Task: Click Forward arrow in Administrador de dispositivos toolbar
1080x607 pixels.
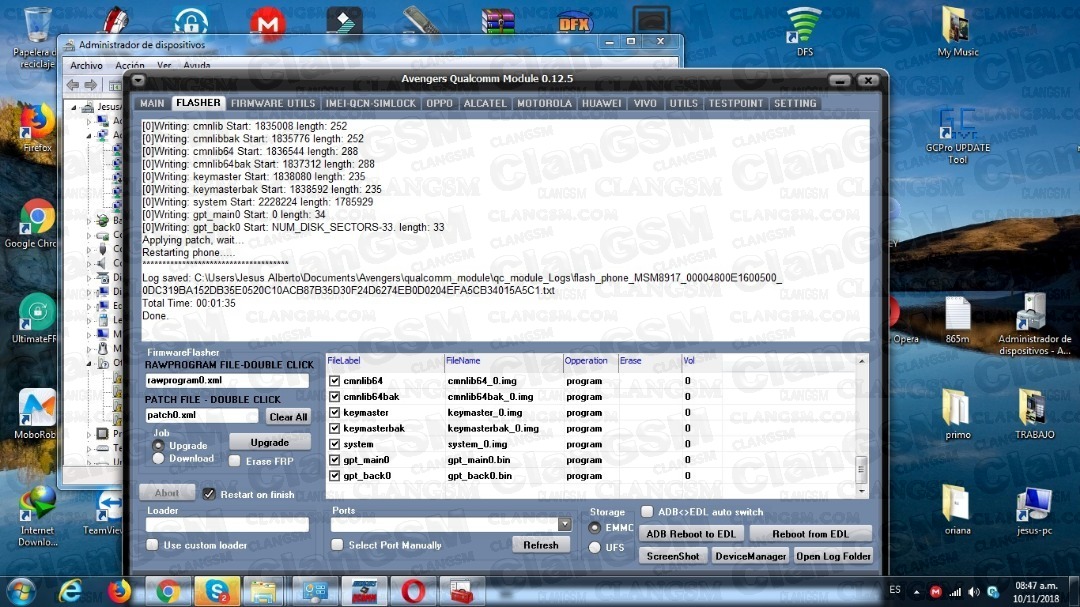Action: [90, 85]
